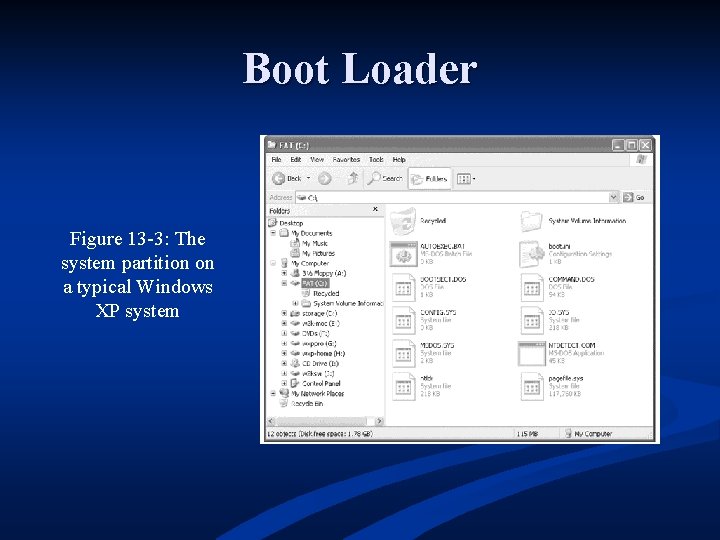720x540 pixels.
Task: Select wxp-home (H:) drive in tree
Action: [x=323, y=354]
